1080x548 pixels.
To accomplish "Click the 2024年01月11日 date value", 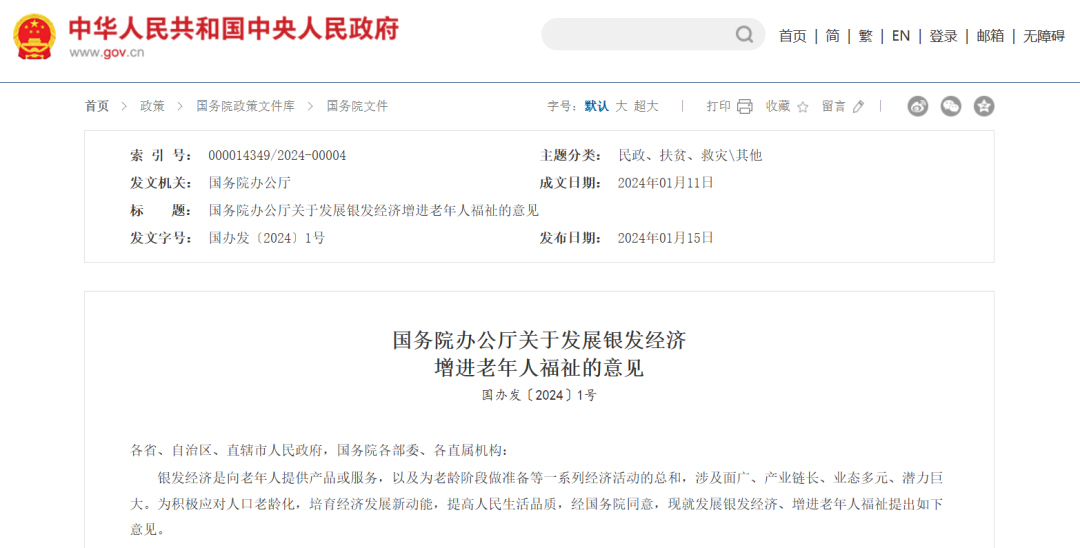I will pos(665,183).
